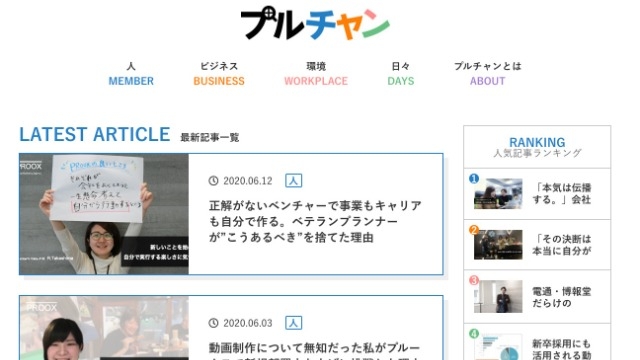
Task: Open ranking 2 thumbnail image
Action: tap(498, 244)
